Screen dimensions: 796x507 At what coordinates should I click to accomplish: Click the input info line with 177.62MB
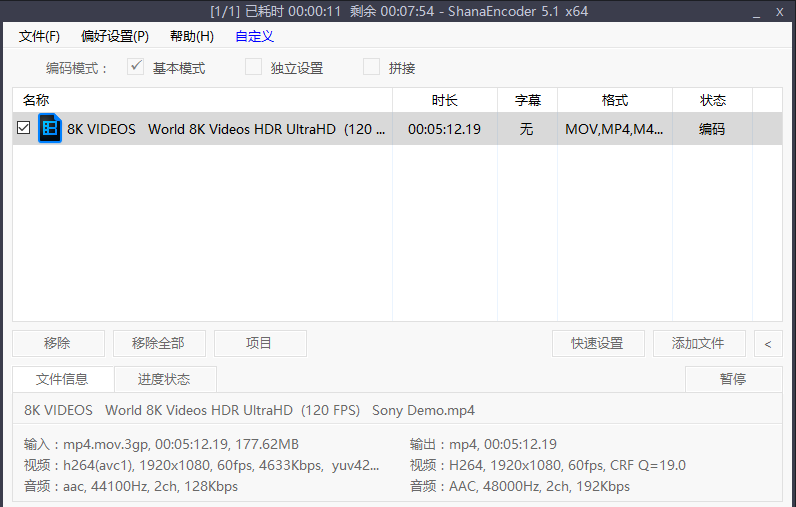tap(161, 445)
